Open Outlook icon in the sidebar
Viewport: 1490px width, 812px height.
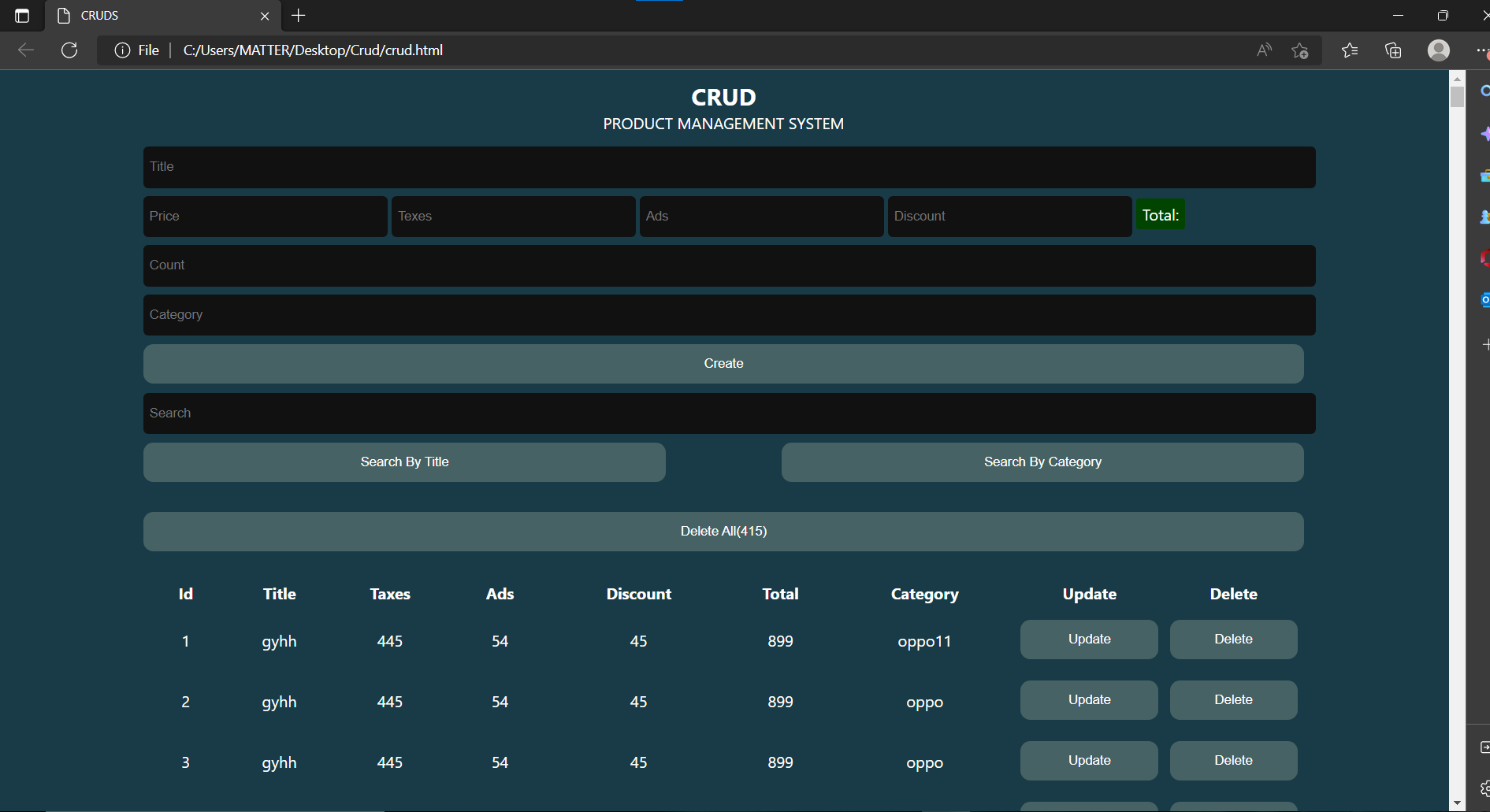(1484, 300)
